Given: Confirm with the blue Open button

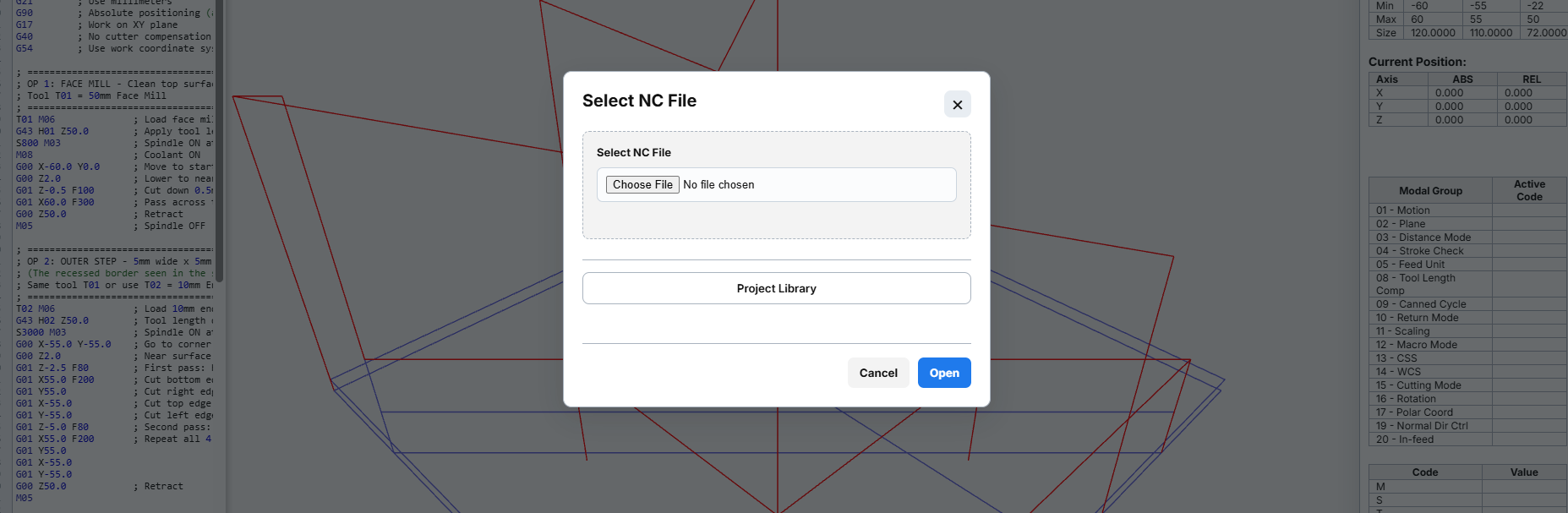Looking at the screenshot, I should pos(944,373).
